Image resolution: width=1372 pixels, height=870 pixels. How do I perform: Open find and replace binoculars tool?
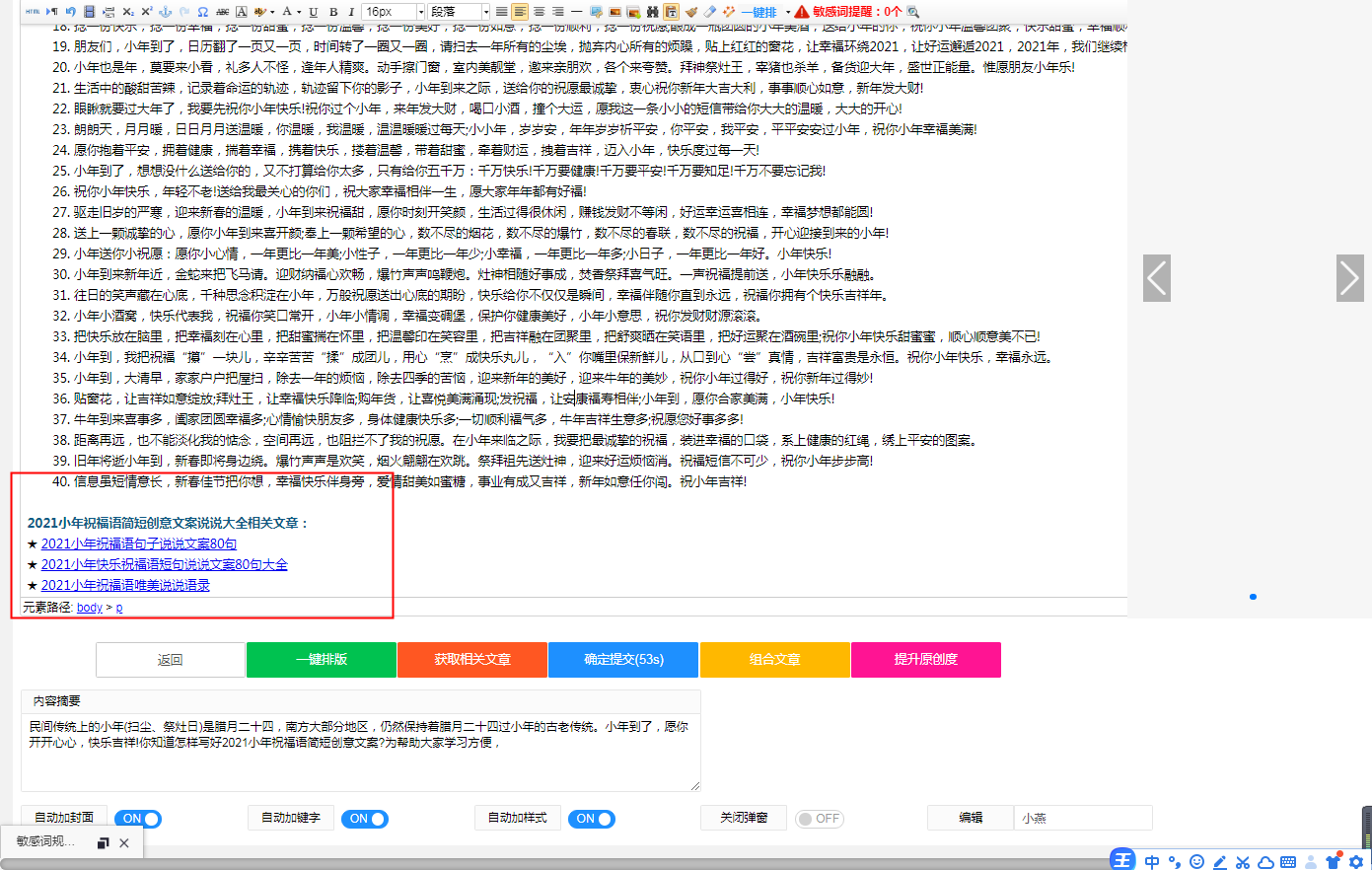(652, 12)
